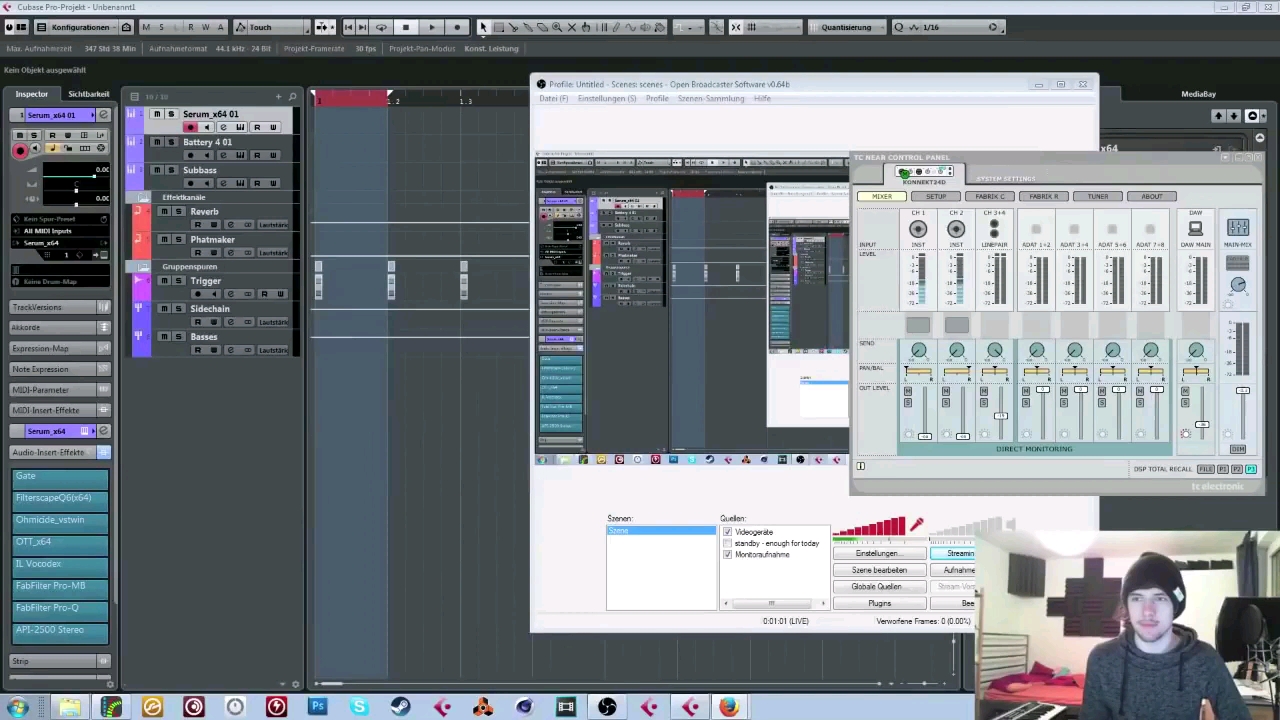This screenshot has height=720, width=1280.
Task: Open the Konfigurationen workspace dropdown
Action: pos(82,27)
